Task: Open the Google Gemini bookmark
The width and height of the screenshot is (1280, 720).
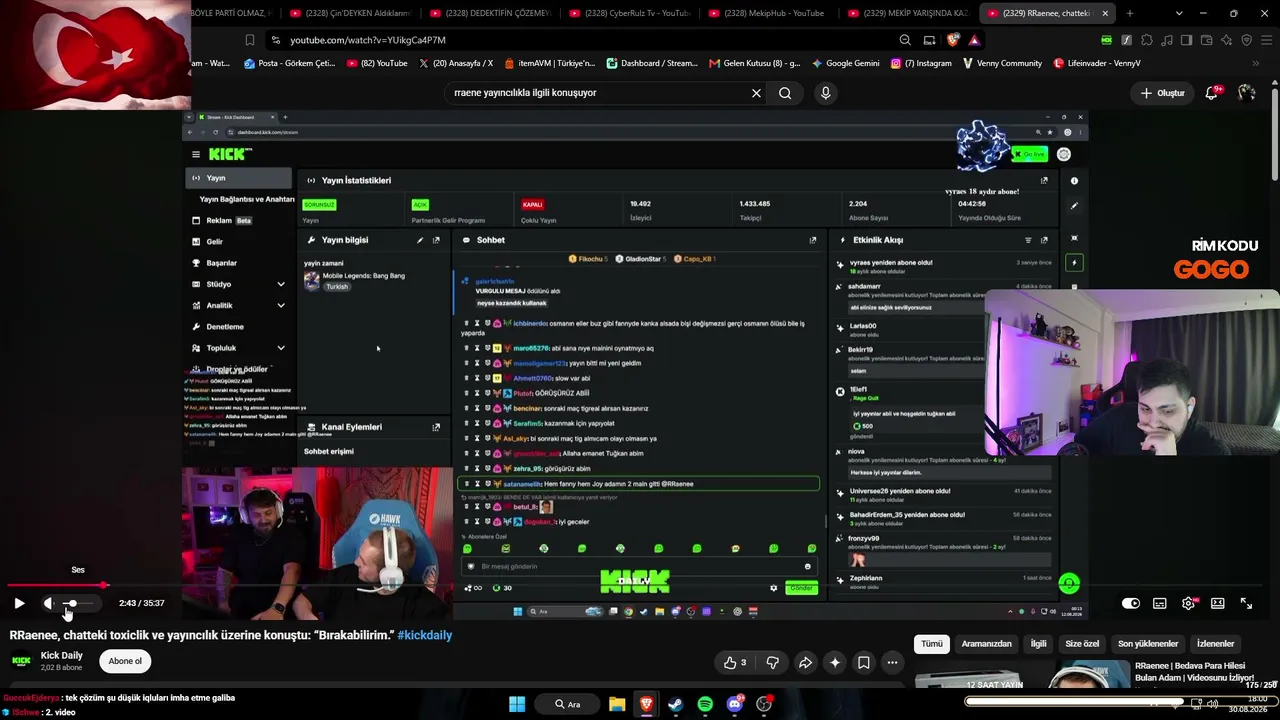Action: point(846,63)
